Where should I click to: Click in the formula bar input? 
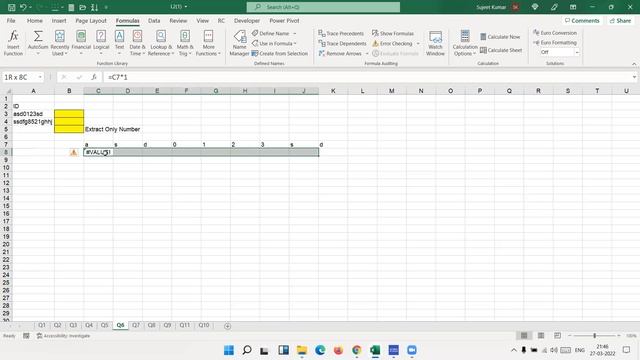point(366,77)
